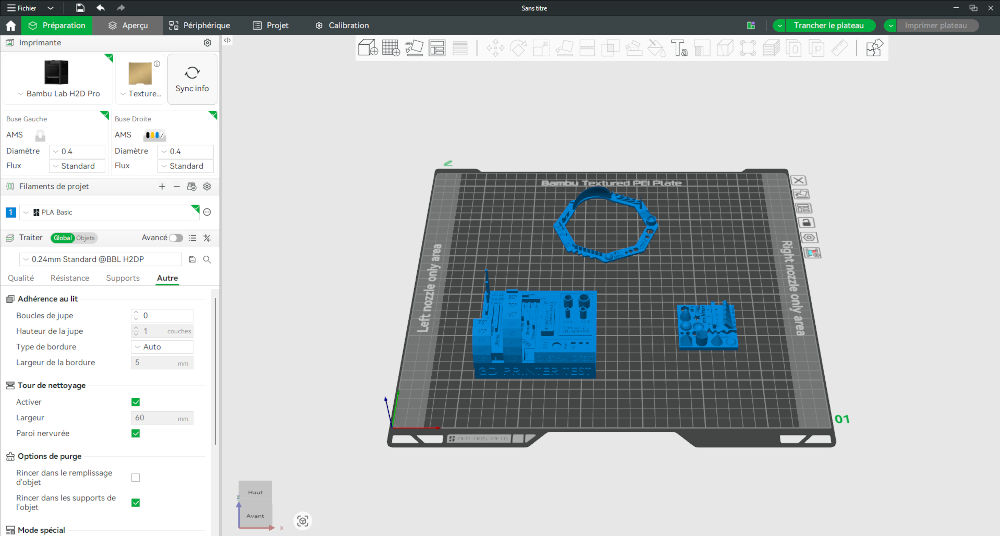Image resolution: width=1000 pixels, height=536 pixels.
Task: Open printer settings gear icon
Action: (x=207, y=43)
